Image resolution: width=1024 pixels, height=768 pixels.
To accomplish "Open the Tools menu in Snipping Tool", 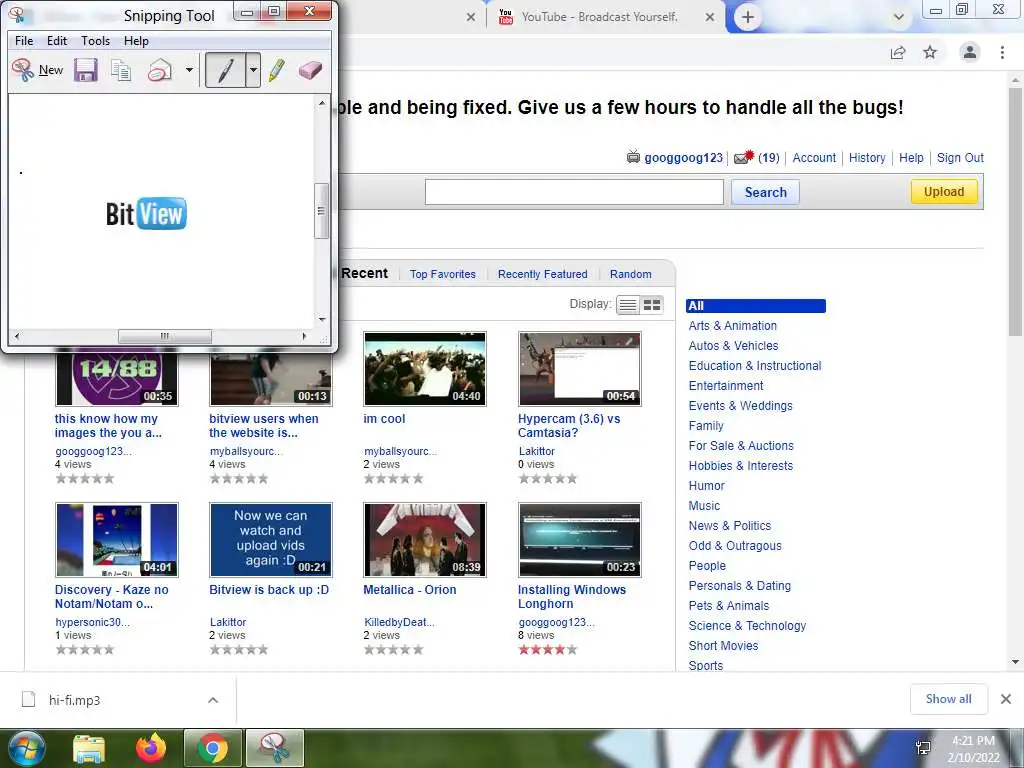I will coord(95,40).
